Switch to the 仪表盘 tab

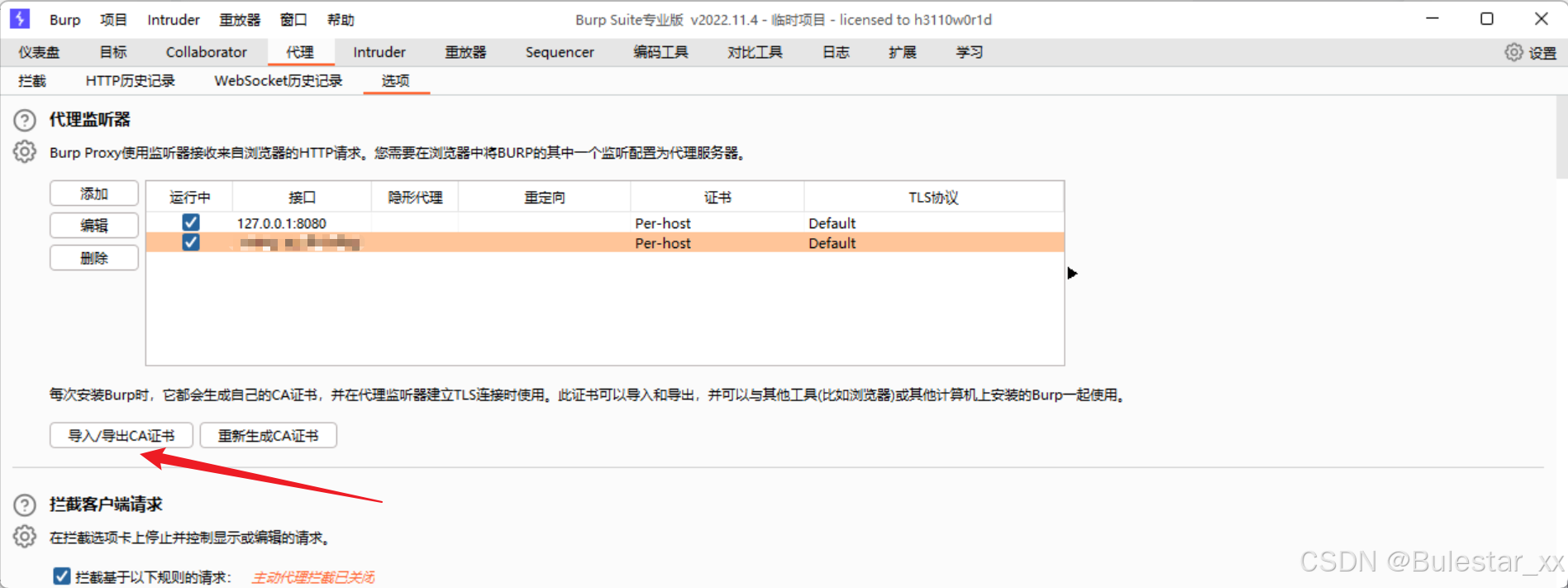39,52
